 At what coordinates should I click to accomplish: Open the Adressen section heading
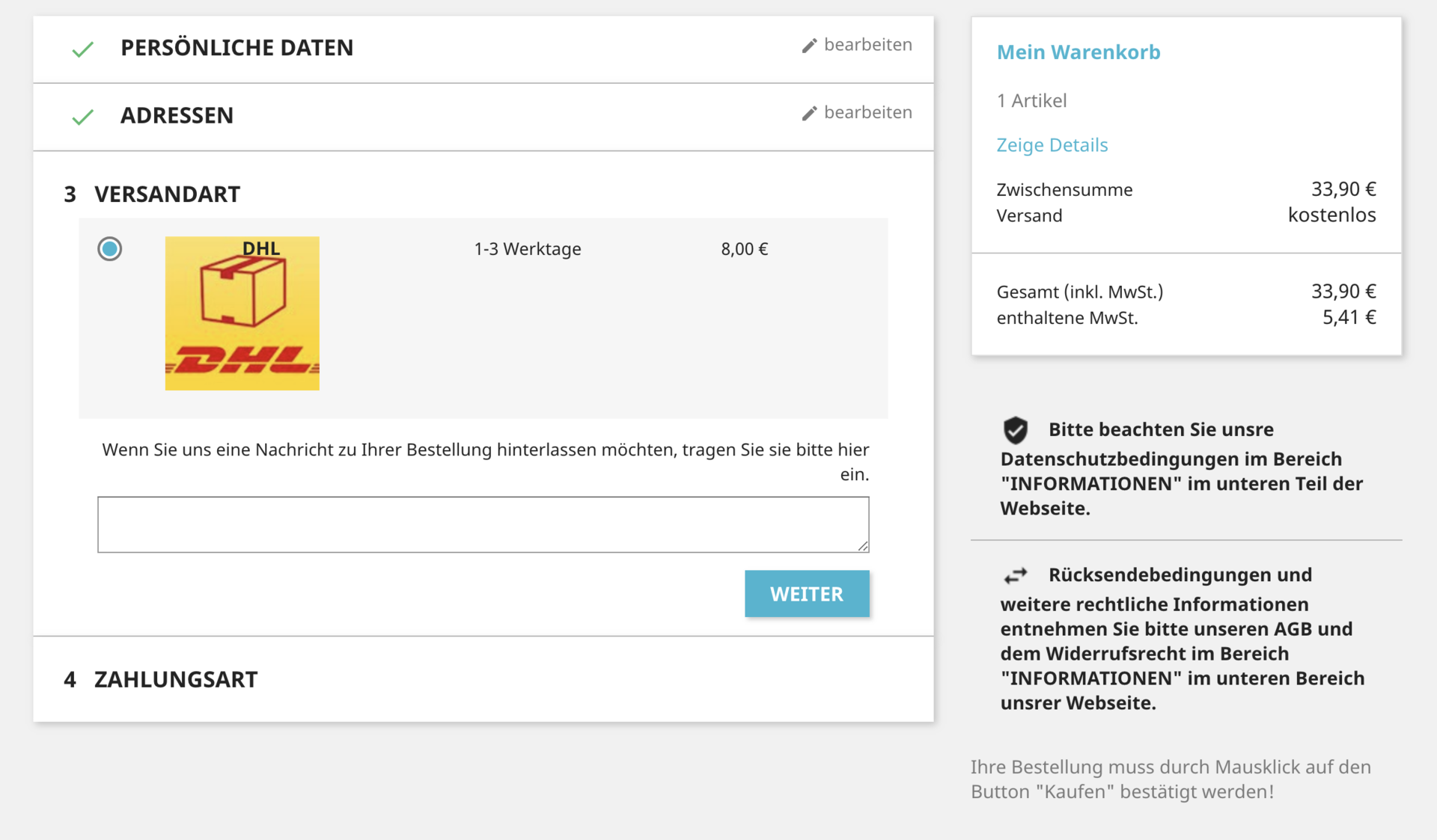pyautogui.click(x=177, y=115)
